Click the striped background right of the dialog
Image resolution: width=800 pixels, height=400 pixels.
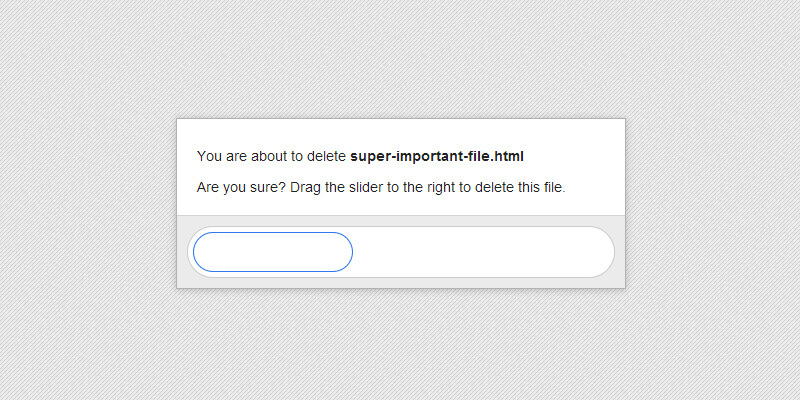coord(710,200)
